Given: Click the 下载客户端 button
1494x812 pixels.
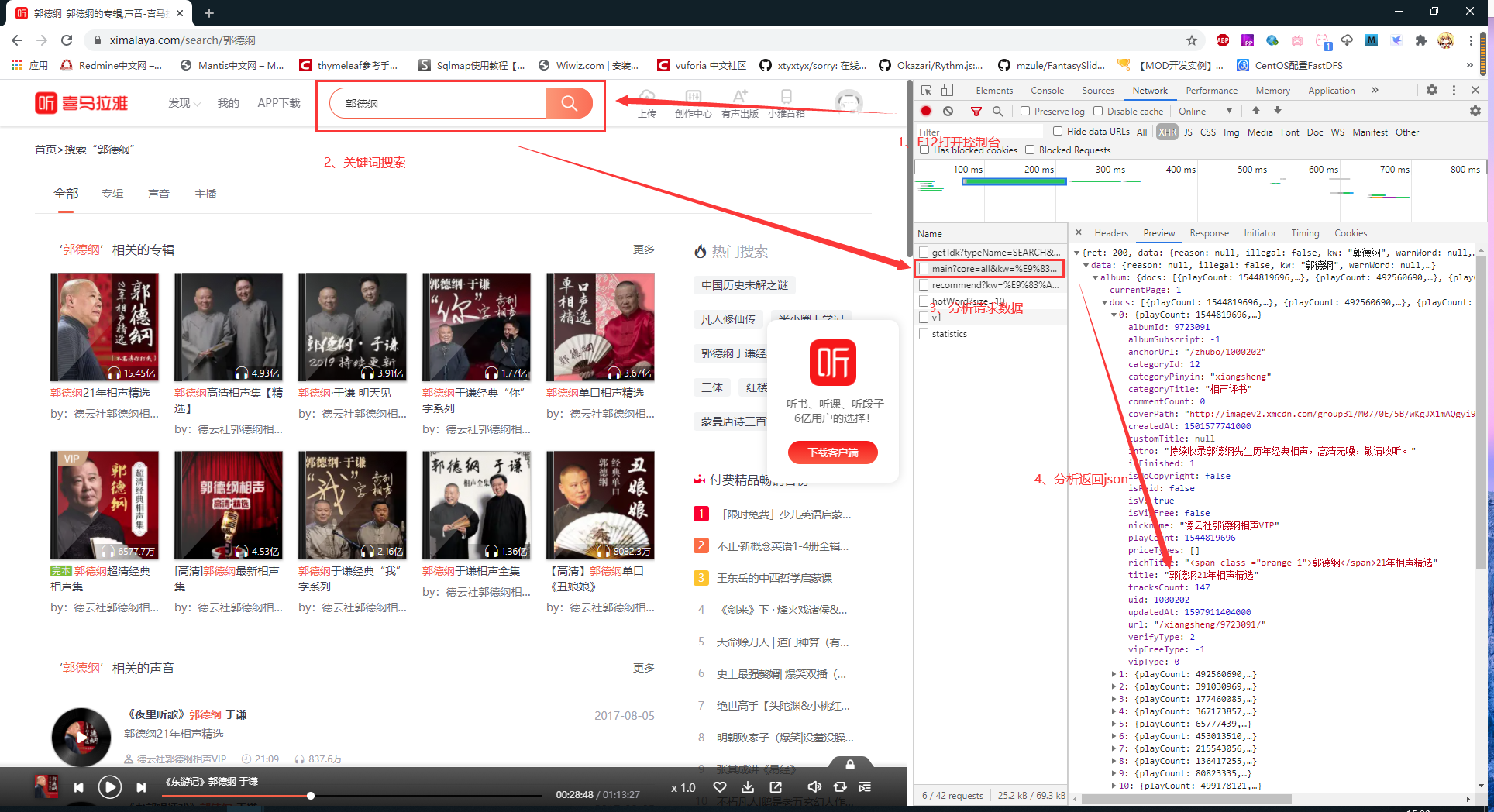Looking at the screenshot, I should (832, 452).
